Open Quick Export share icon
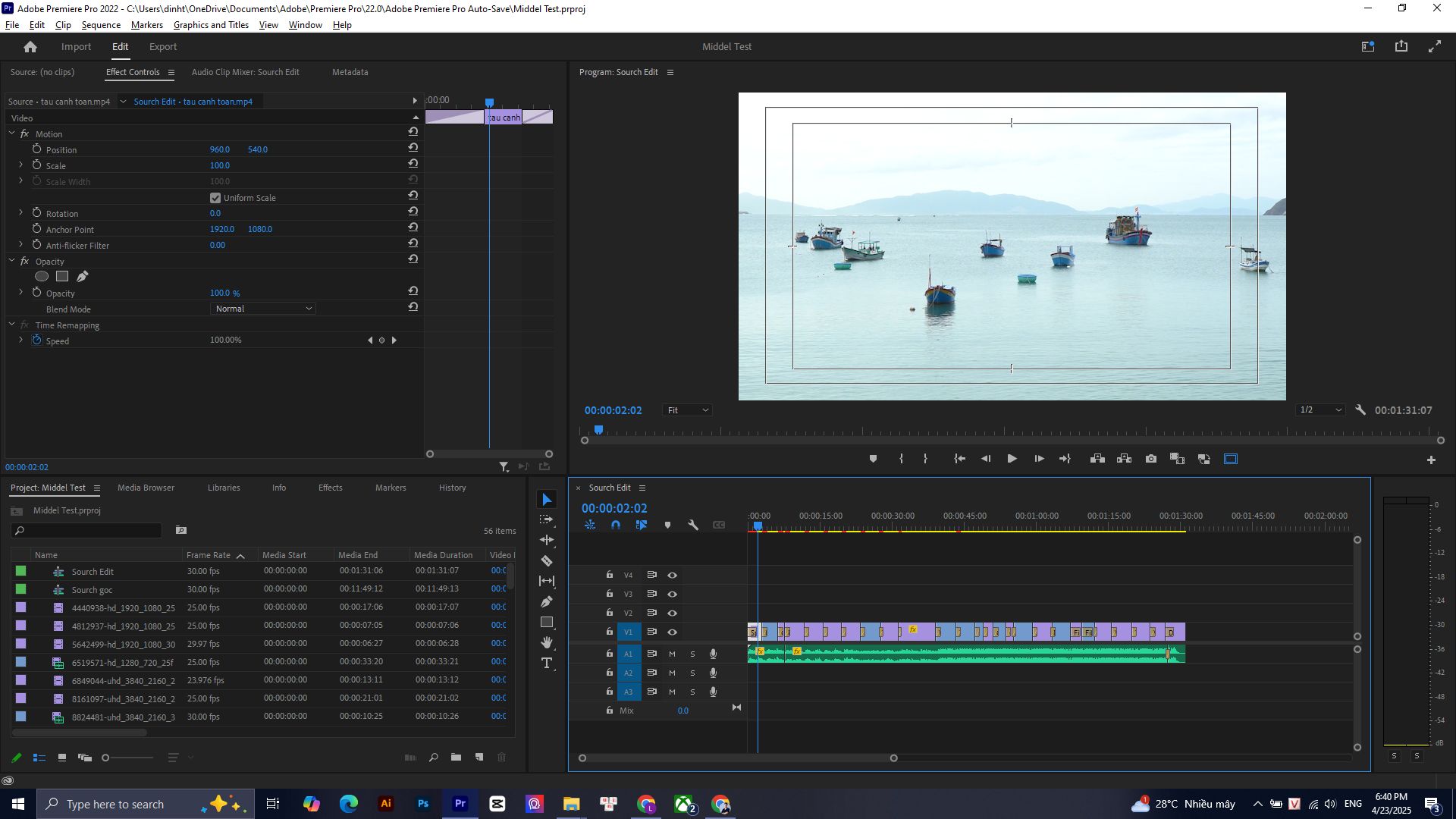This screenshot has width=1456, height=819. pyautogui.click(x=1401, y=46)
